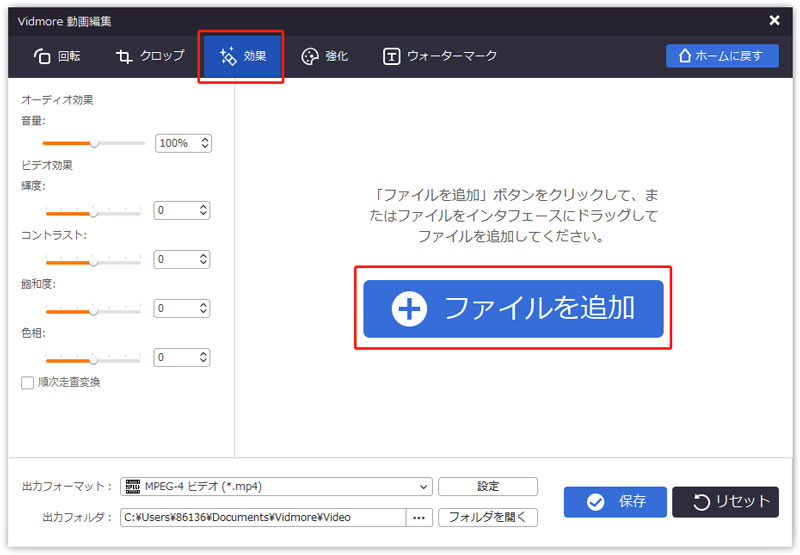Switch to the ウォーターマーク watermark tab
The image size is (800, 555).
click(439, 56)
